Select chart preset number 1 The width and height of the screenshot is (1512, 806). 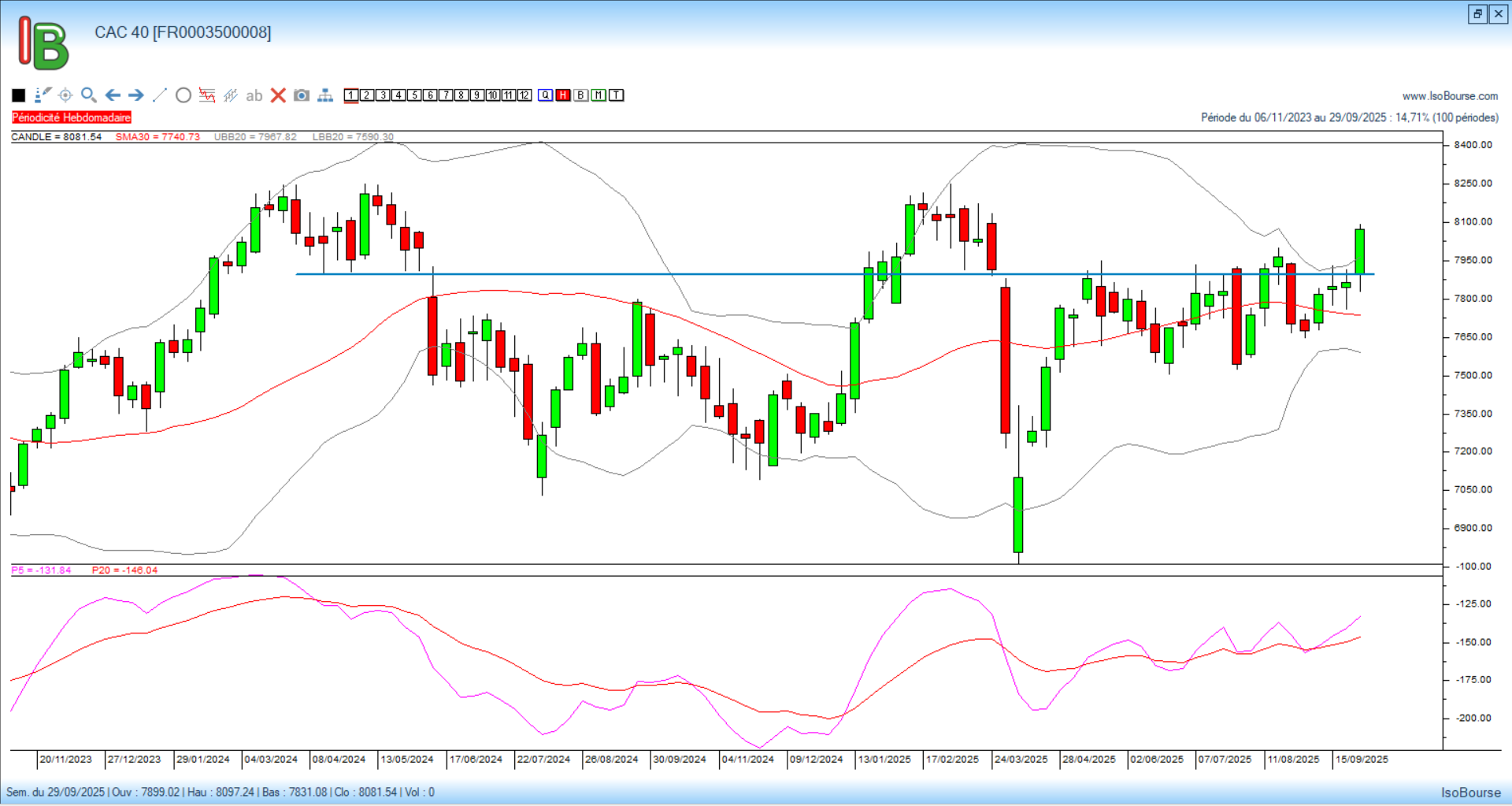point(351,95)
